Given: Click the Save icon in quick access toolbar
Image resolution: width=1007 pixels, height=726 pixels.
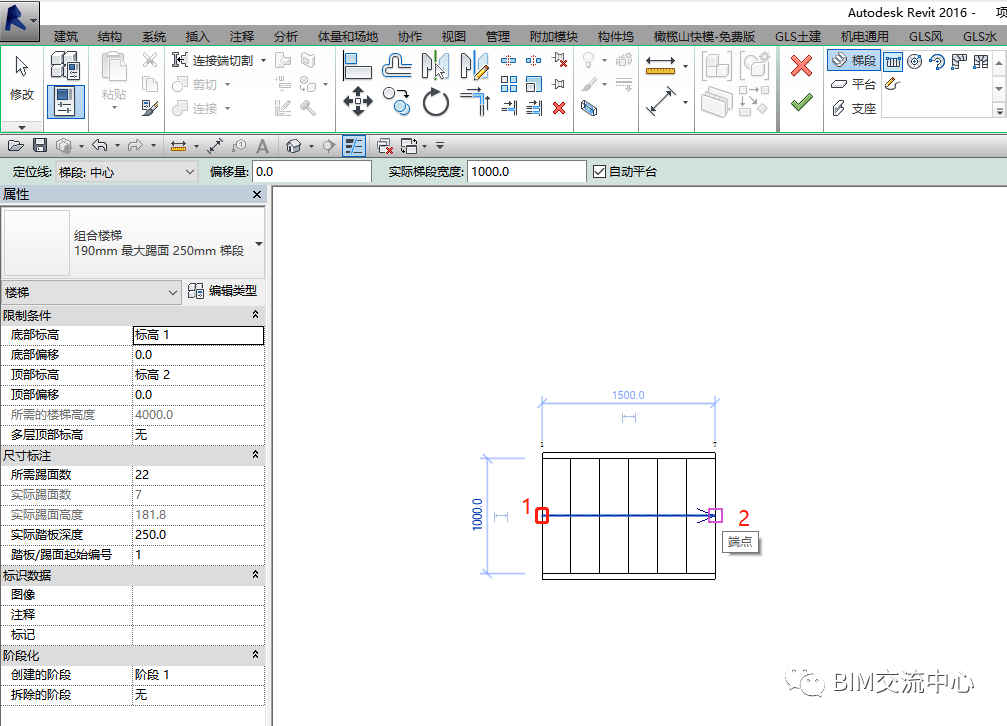Looking at the screenshot, I should click(x=40, y=146).
